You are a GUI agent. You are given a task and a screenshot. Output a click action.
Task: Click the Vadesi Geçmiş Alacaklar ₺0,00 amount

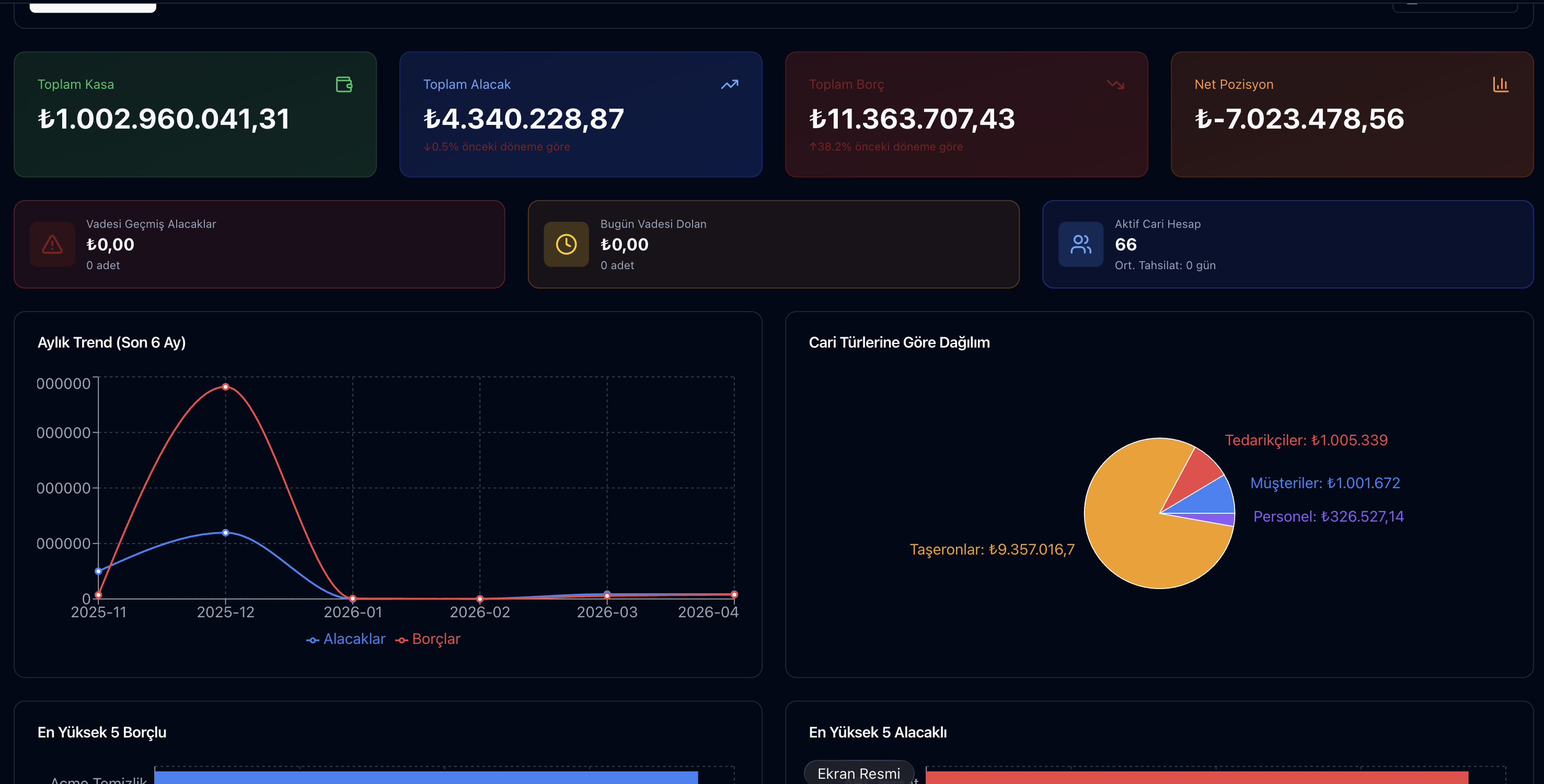[110, 245]
